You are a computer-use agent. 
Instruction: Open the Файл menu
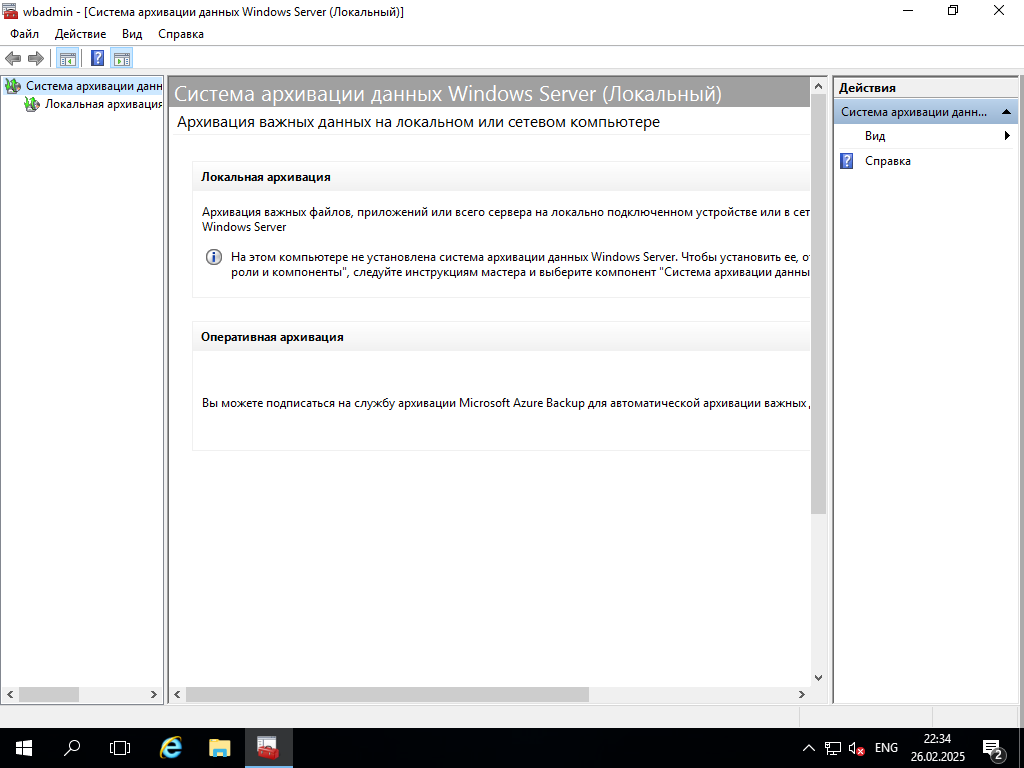tap(25, 34)
